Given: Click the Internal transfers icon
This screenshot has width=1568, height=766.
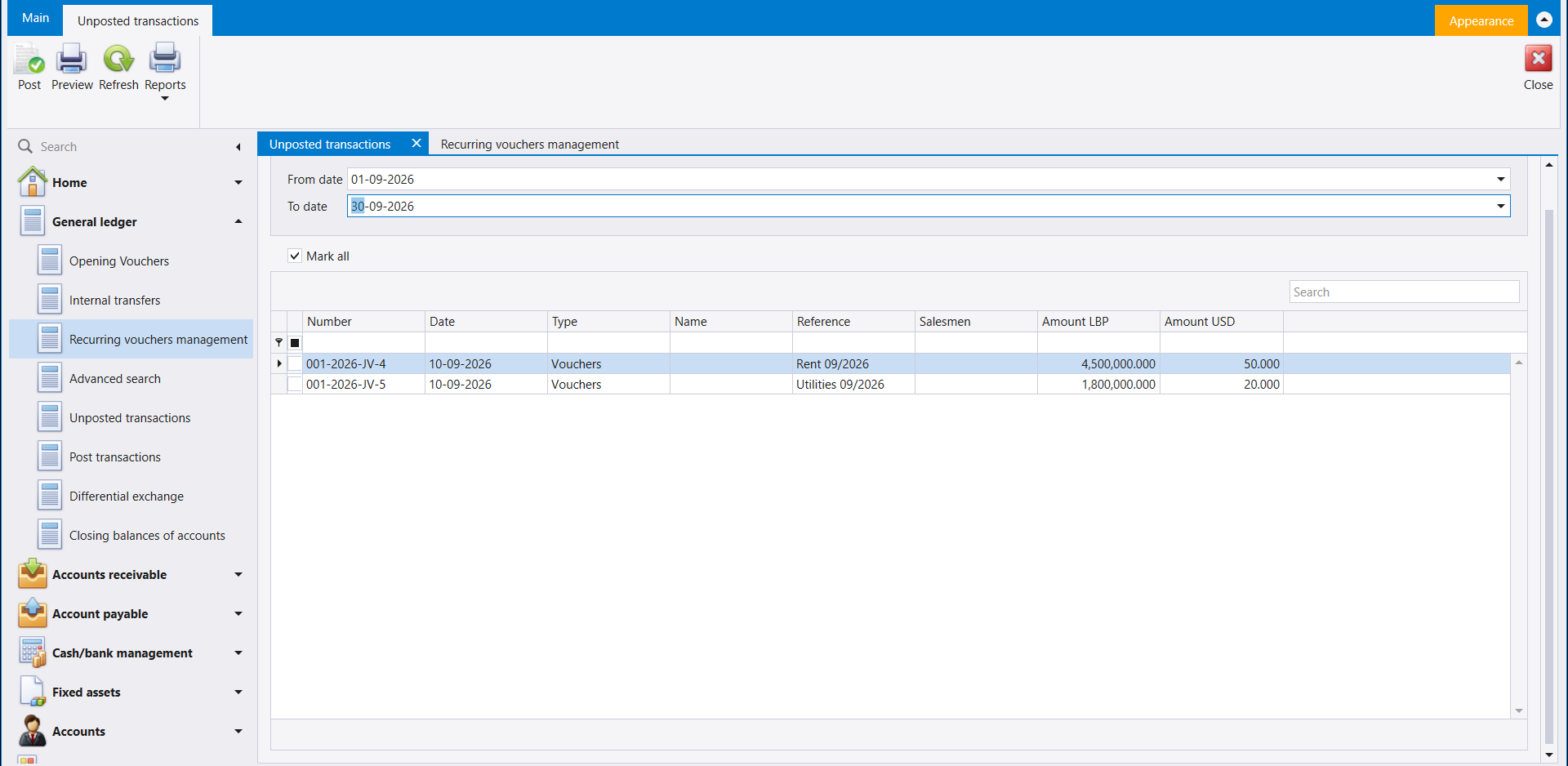Looking at the screenshot, I should (x=50, y=300).
